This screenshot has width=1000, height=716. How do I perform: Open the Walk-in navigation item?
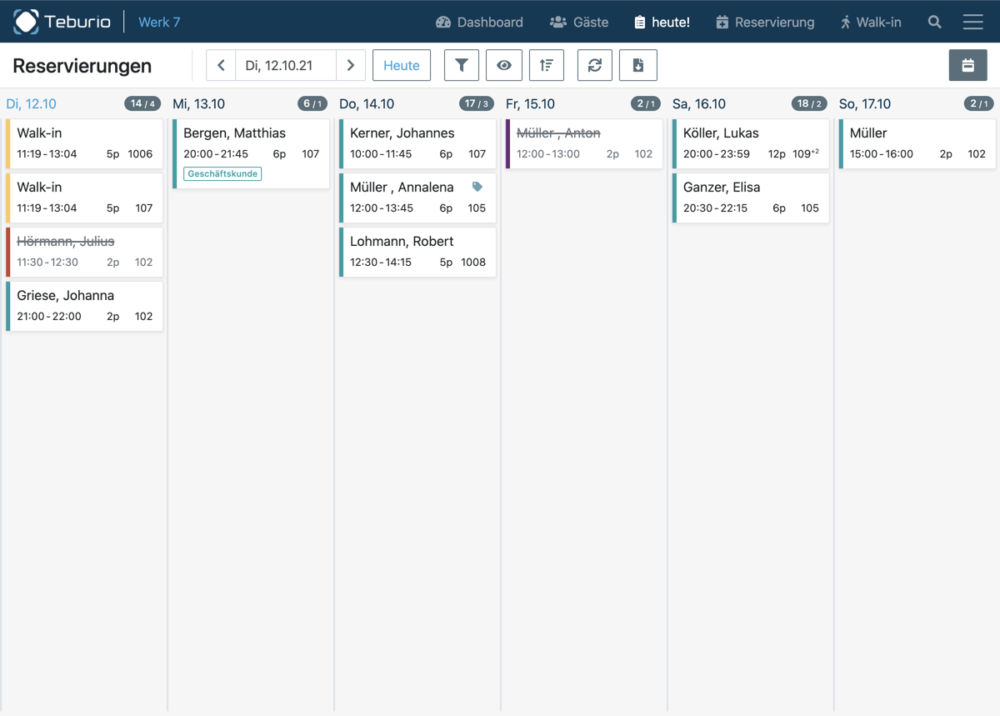pyautogui.click(x=870, y=22)
